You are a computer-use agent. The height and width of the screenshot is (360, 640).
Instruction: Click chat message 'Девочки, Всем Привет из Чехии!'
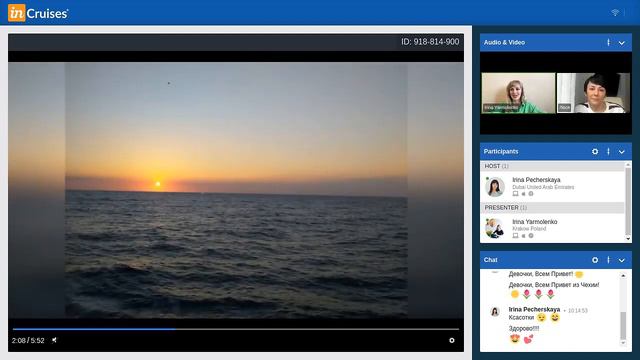click(x=553, y=285)
